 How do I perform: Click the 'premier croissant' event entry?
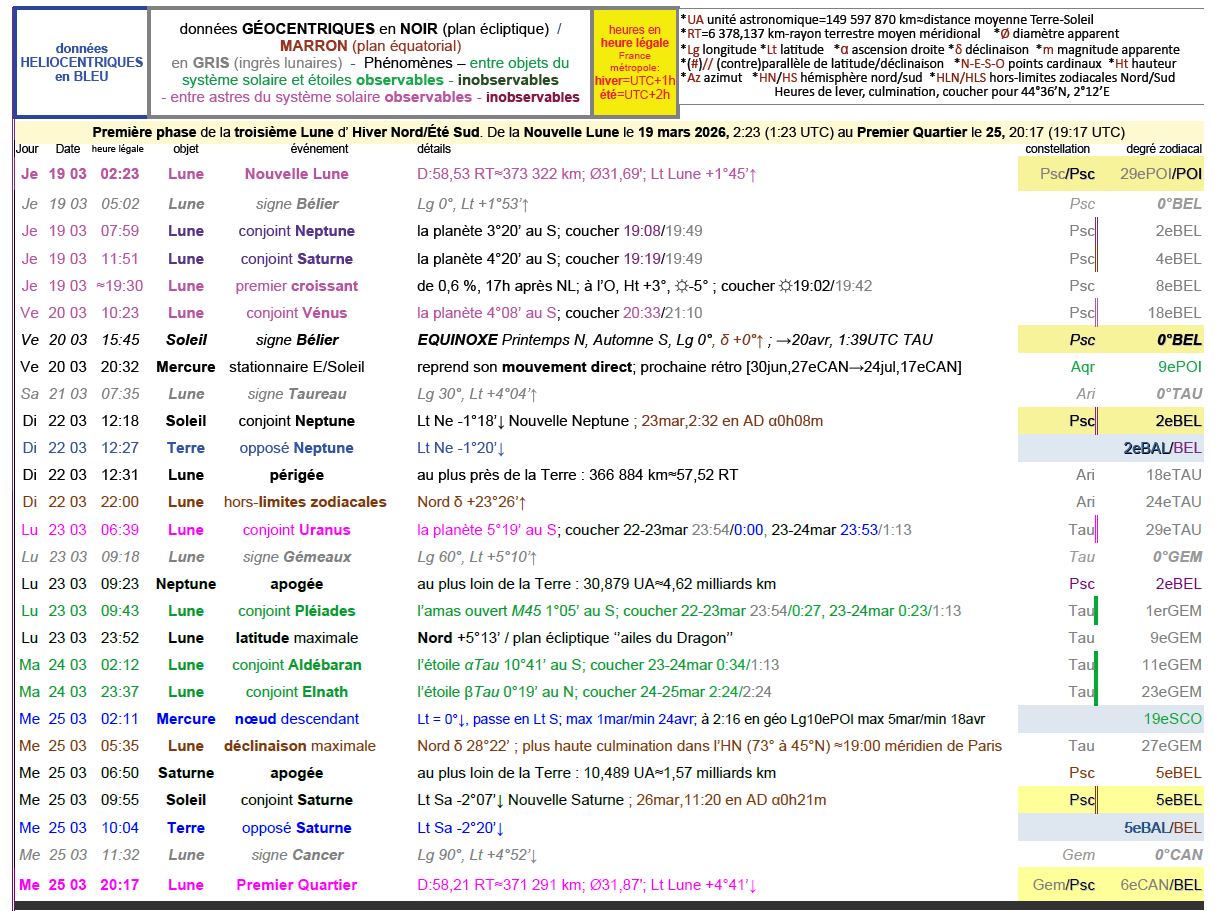[296, 286]
